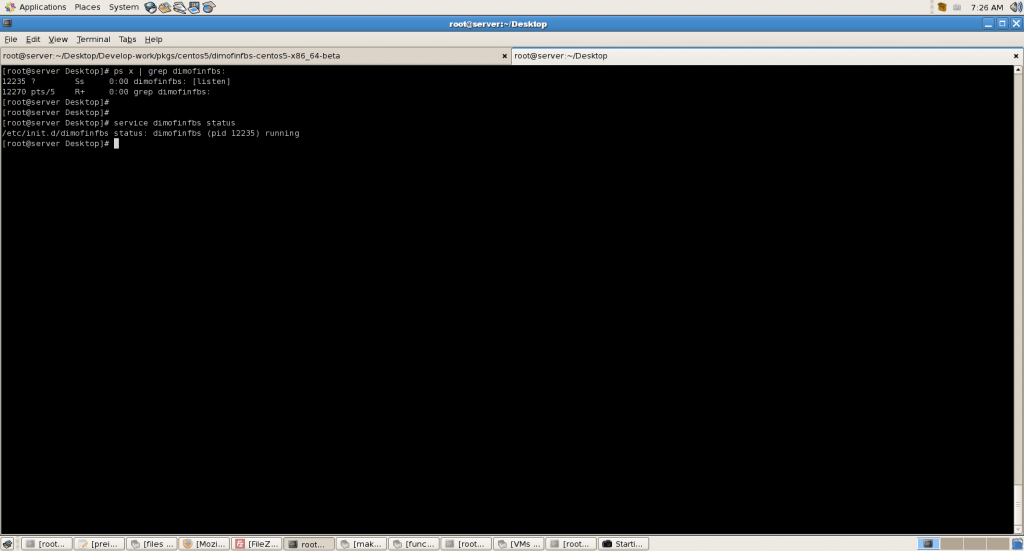Open the fourth launcher icon in top panel
Image resolution: width=1024 pixels, height=551 pixels.
click(194, 7)
